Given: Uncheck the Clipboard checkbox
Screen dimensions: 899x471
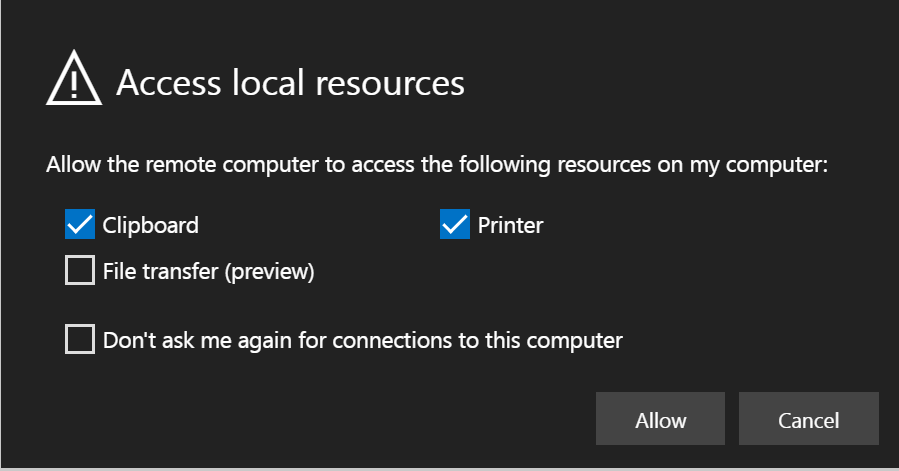Looking at the screenshot, I should pyautogui.click(x=80, y=224).
